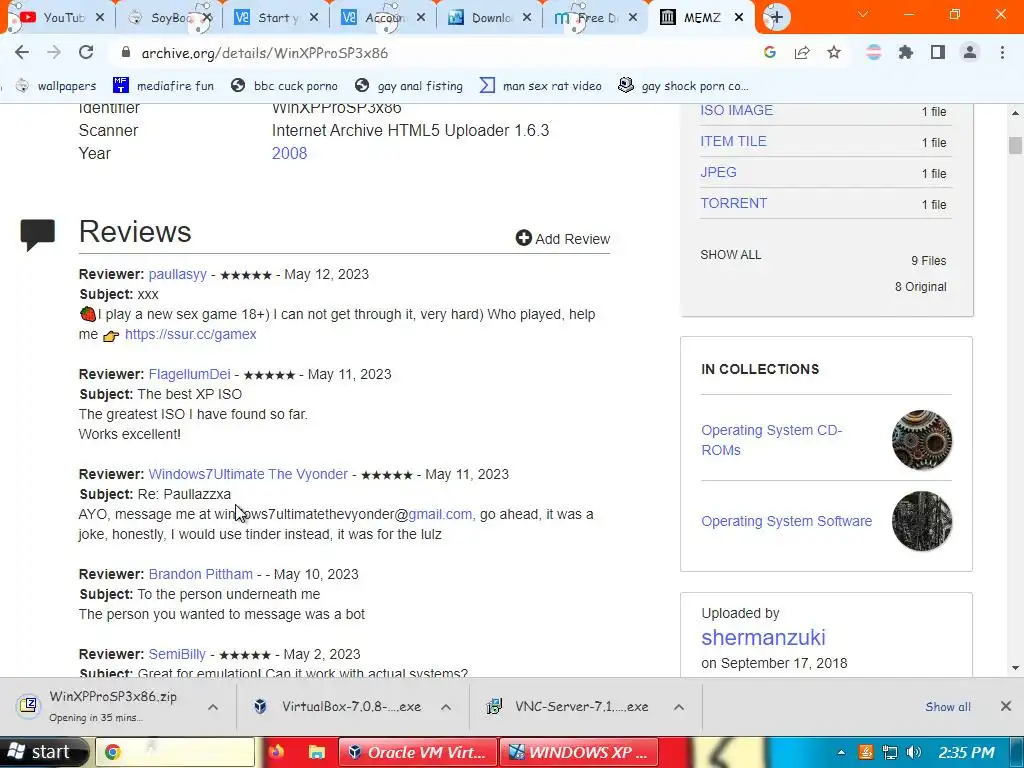This screenshot has height=768, width=1024.
Task: Open reviewer Brandon Pittham's profile
Action: point(200,574)
